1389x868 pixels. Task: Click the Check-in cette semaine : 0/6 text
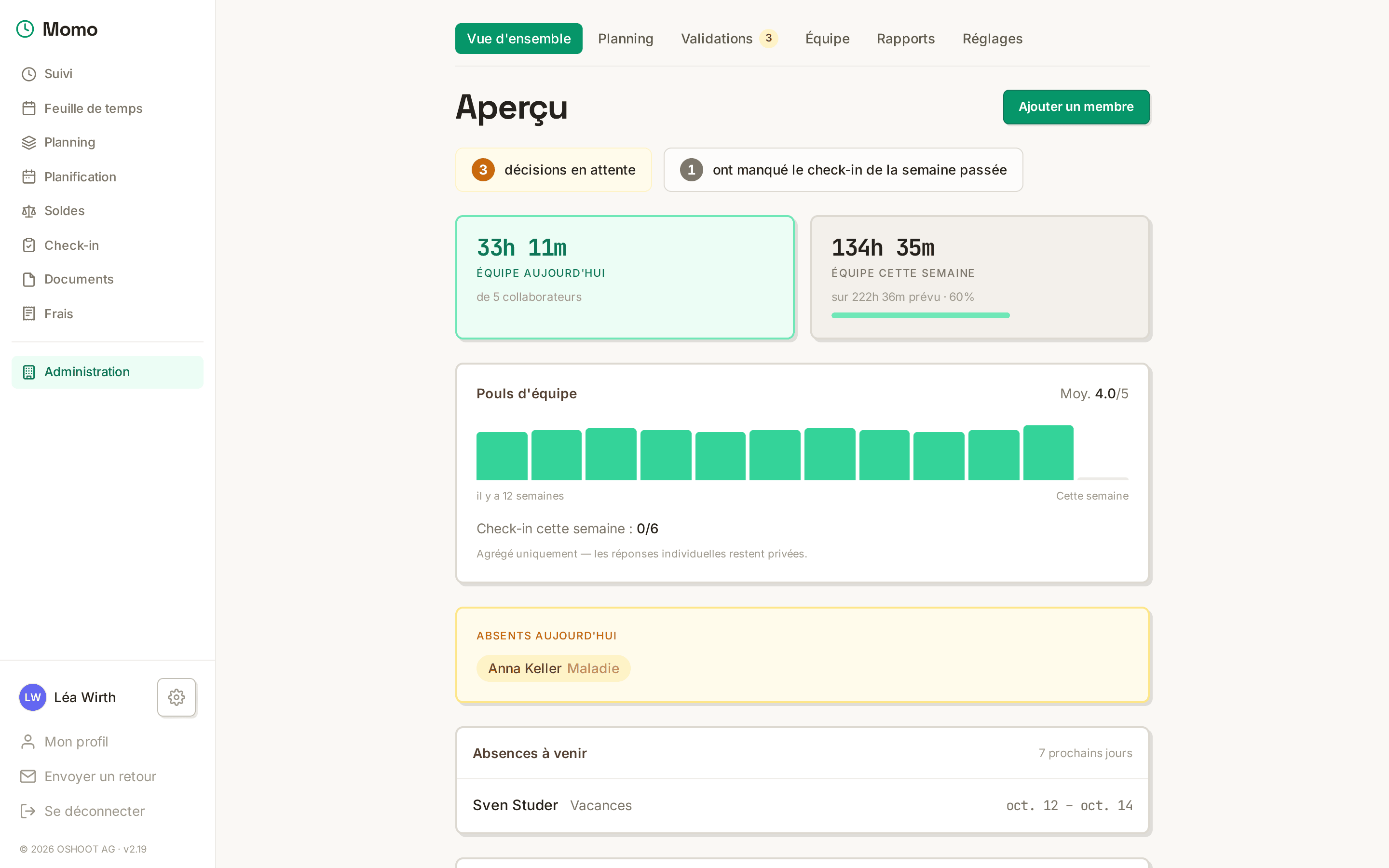(567, 528)
